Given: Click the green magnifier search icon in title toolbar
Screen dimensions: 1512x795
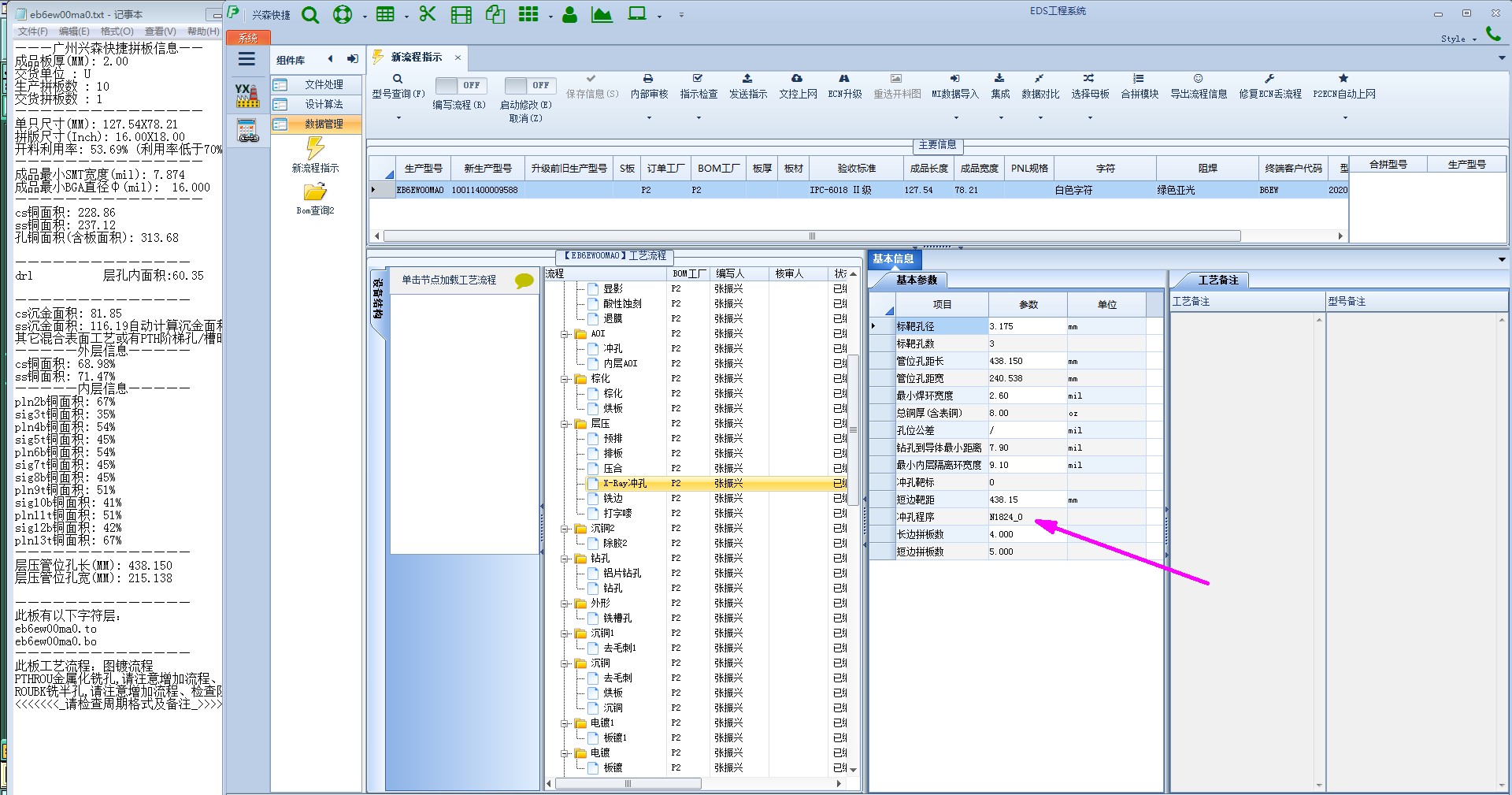Looking at the screenshot, I should [310, 15].
